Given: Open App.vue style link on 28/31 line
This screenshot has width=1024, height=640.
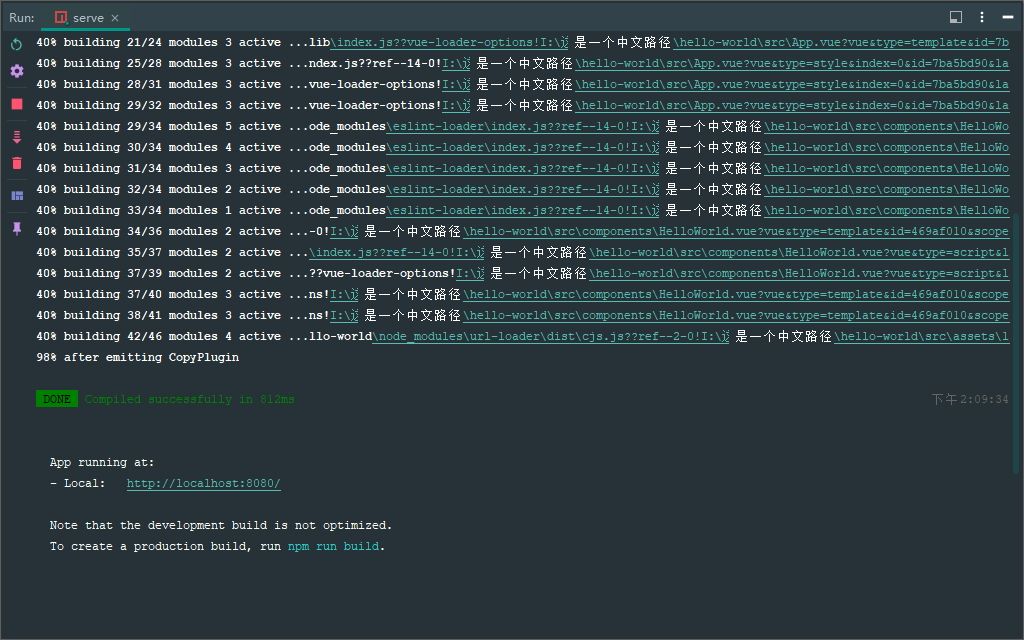Looking at the screenshot, I should click(792, 84).
